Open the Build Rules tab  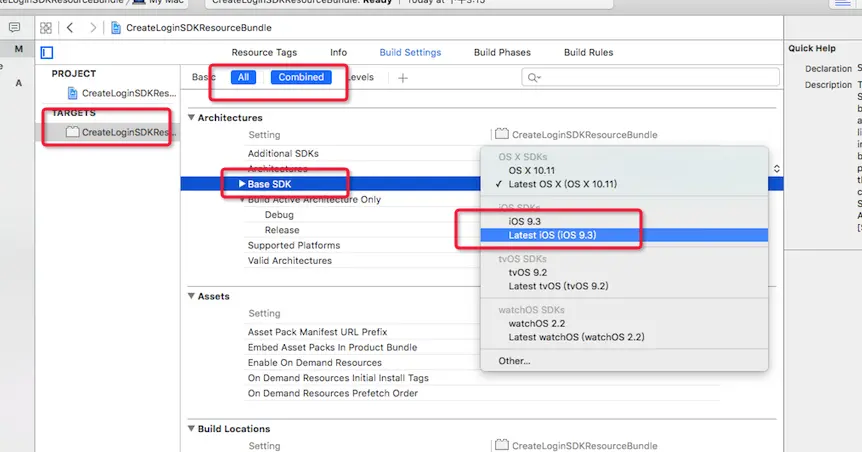pyautogui.click(x=588, y=52)
